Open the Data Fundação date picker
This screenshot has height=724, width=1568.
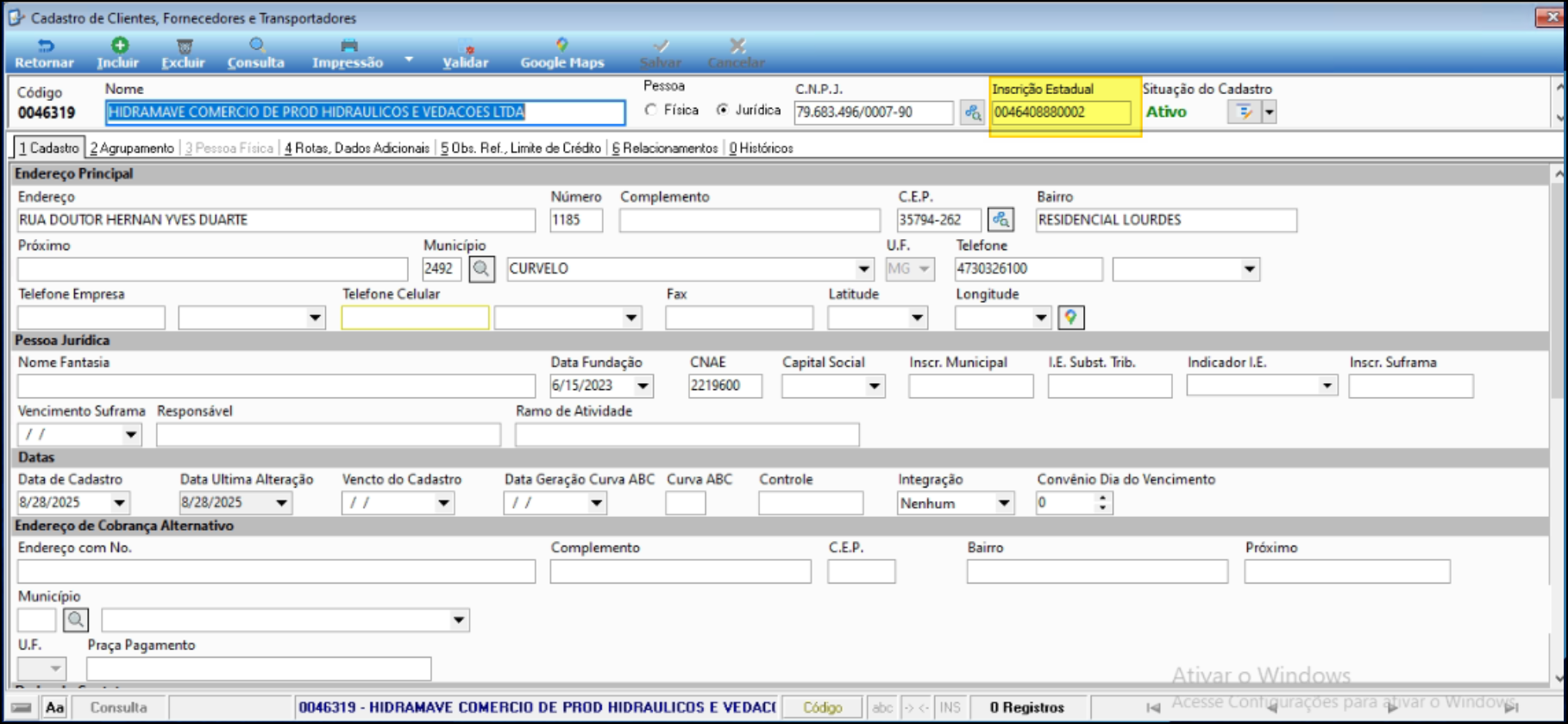coord(643,386)
